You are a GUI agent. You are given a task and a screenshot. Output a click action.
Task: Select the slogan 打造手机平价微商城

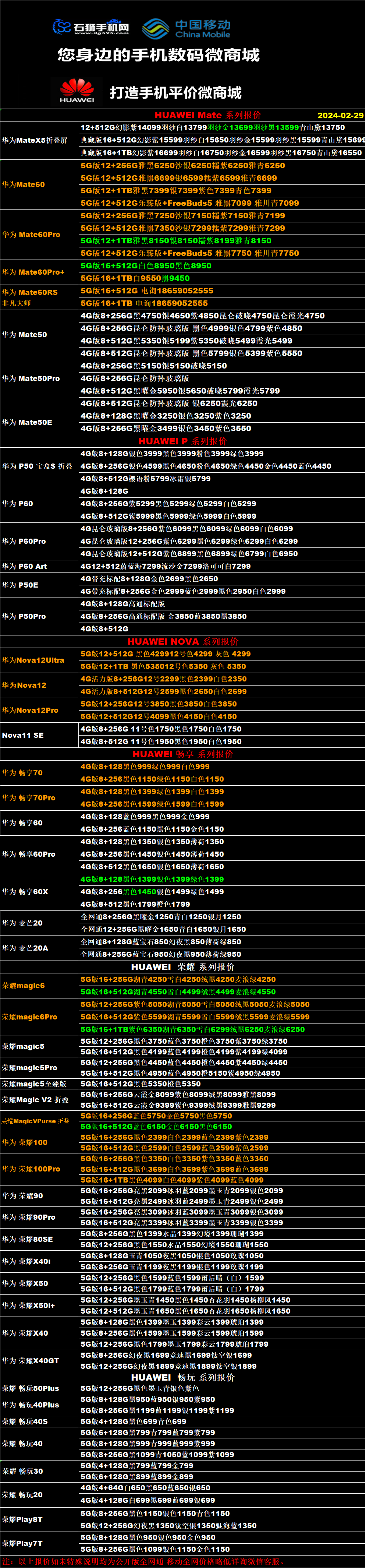176,92
